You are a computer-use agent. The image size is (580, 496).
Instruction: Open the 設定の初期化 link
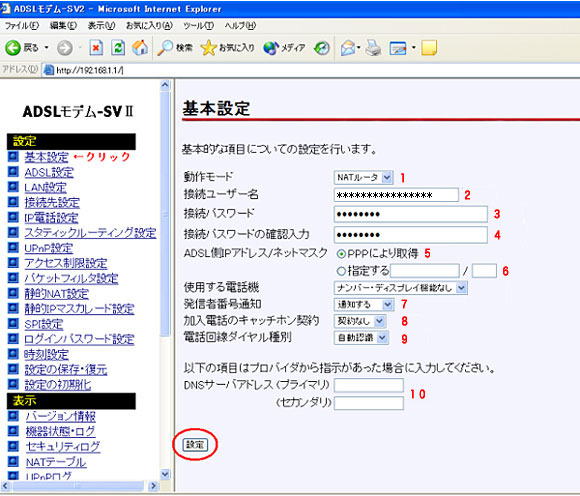tap(58, 385)
